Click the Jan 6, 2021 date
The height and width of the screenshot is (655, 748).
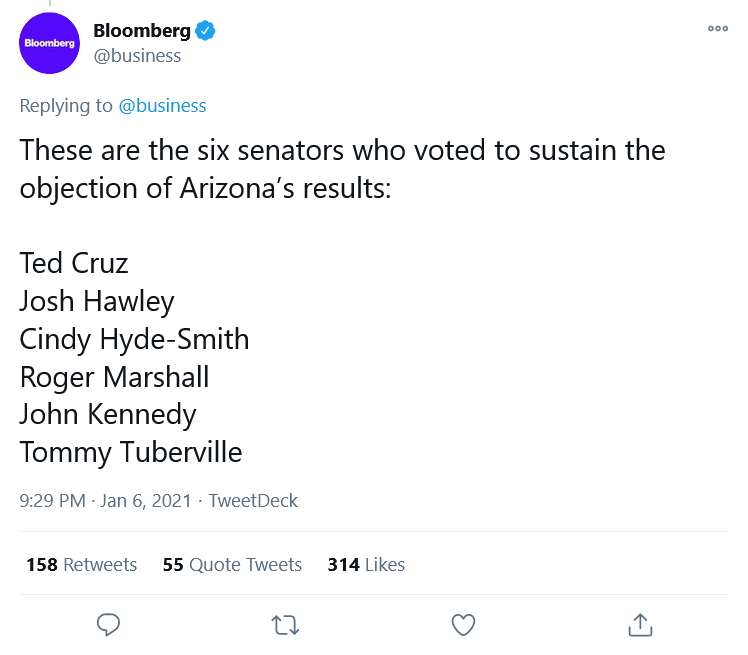coord(145,501)
